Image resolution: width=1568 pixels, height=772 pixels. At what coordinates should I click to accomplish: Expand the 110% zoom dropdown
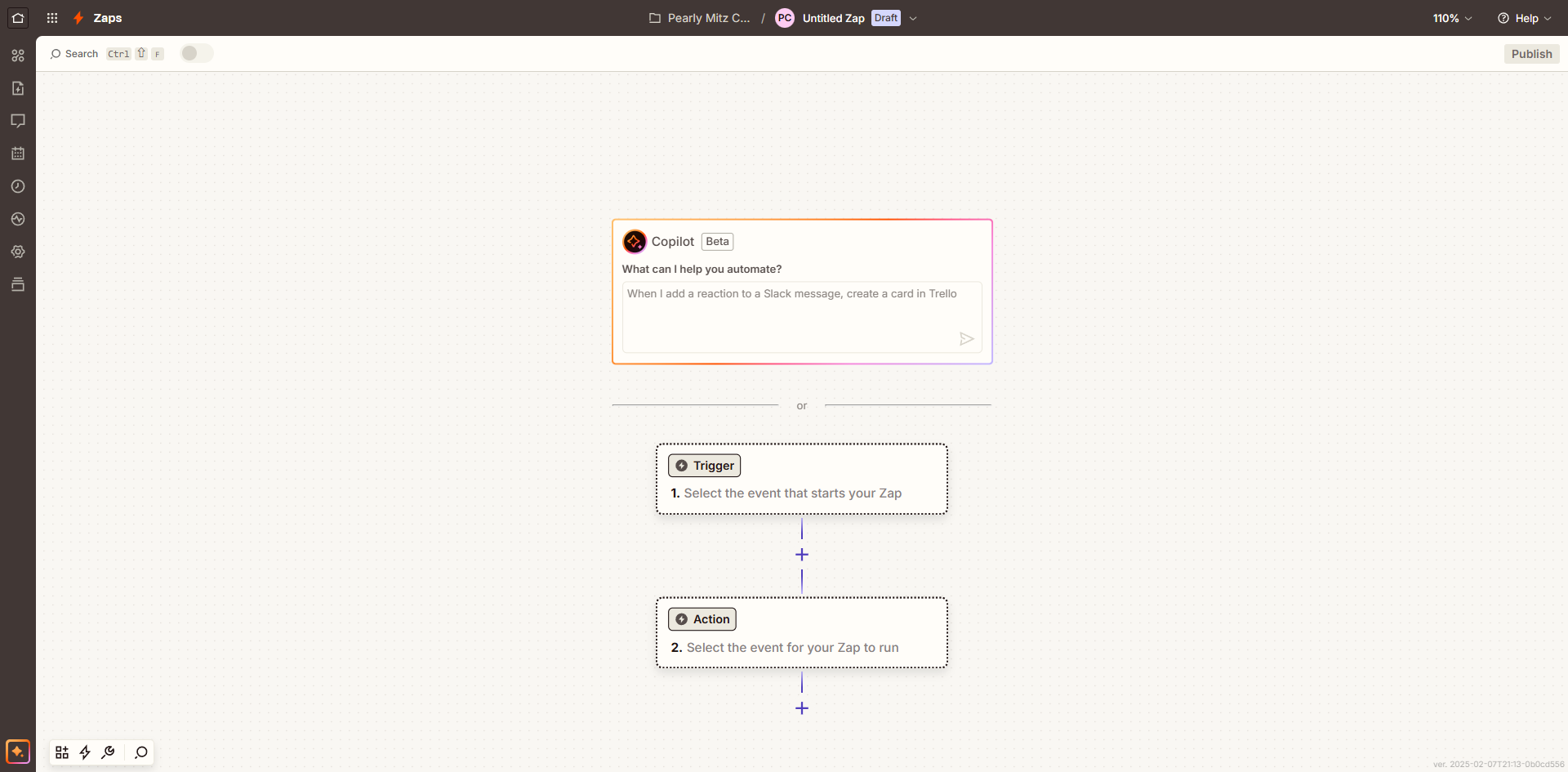click(1452, 18)
